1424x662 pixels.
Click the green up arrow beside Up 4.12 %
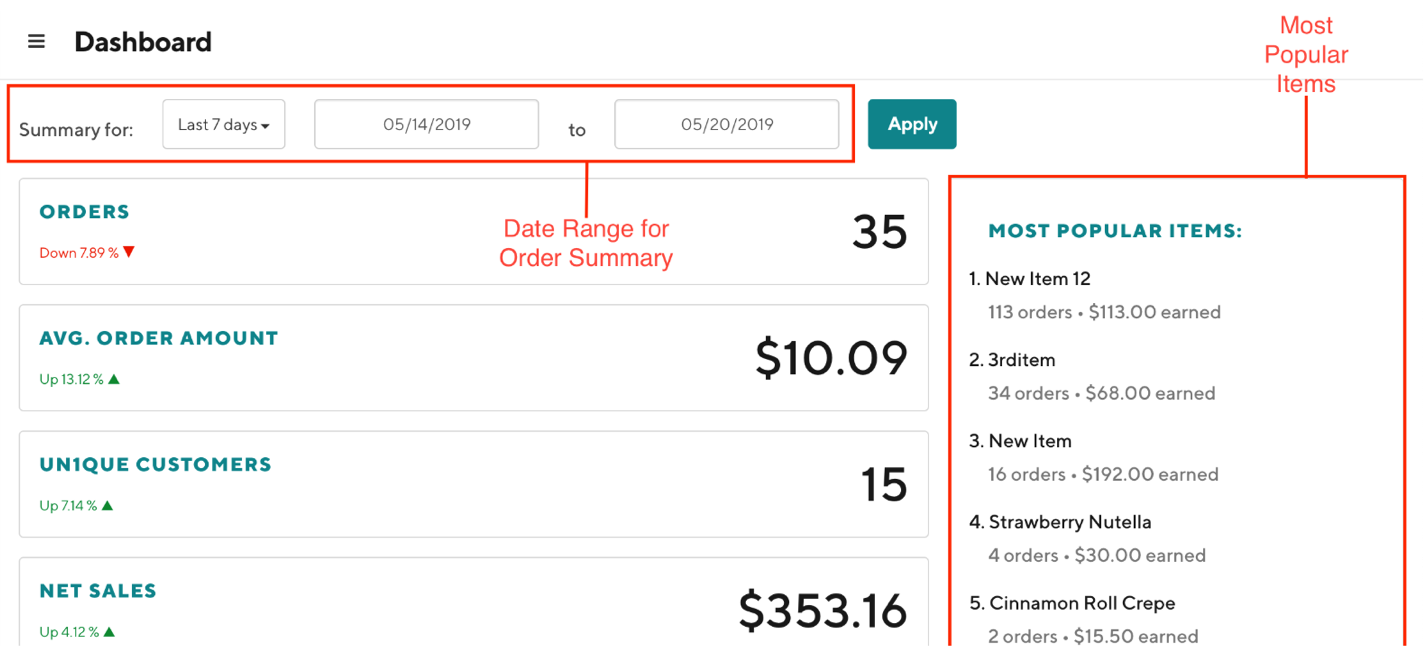tap(109, 632)
